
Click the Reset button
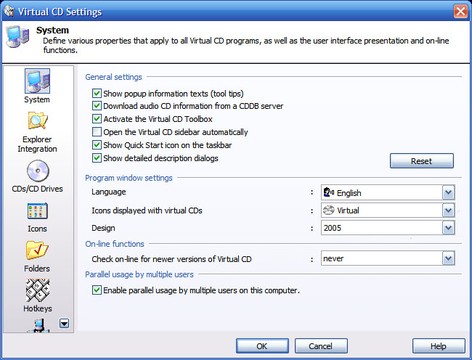pyautogui.click(x=422, y=161)
